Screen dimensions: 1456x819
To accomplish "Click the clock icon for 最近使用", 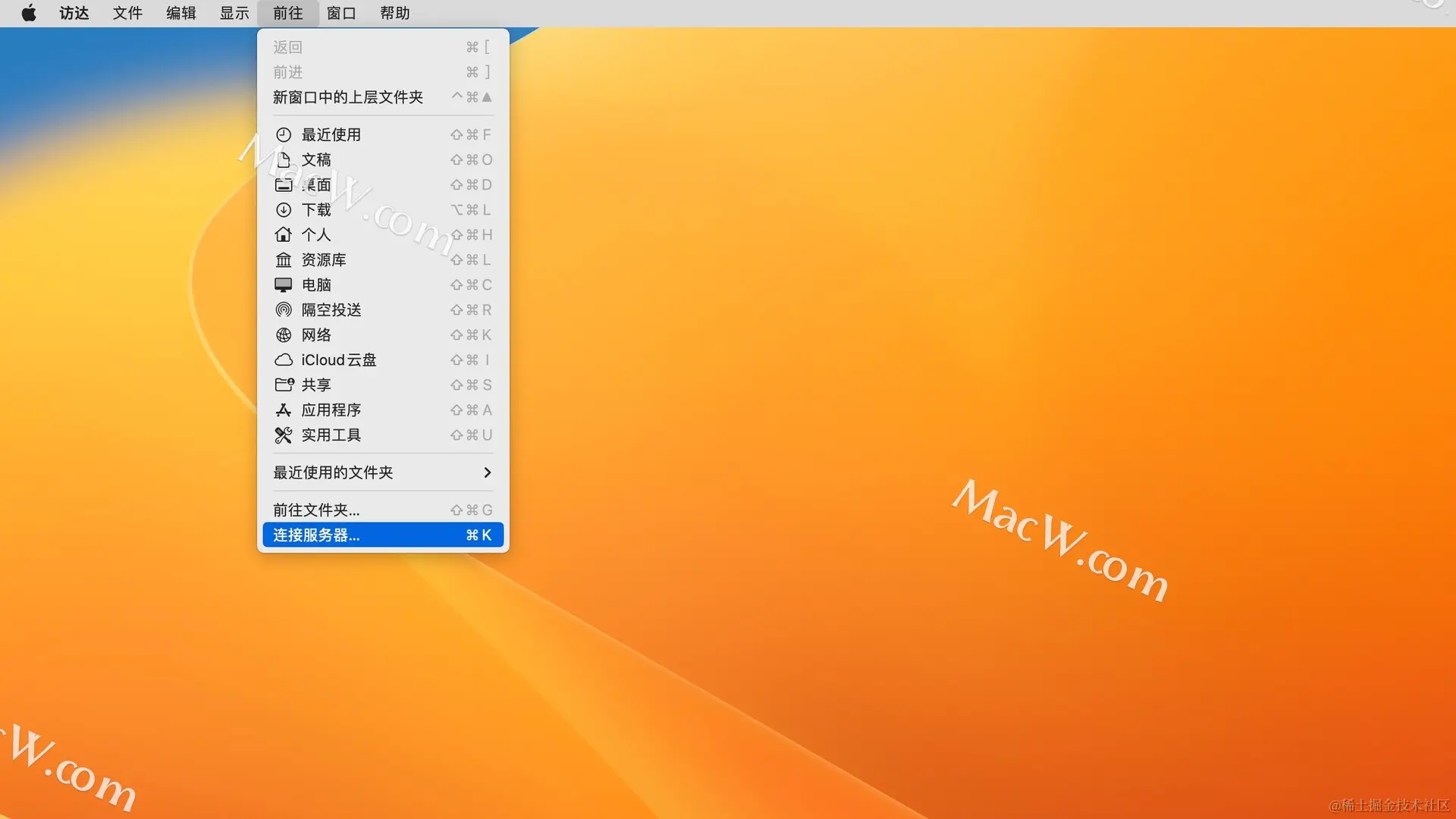I will click(284, 135).
